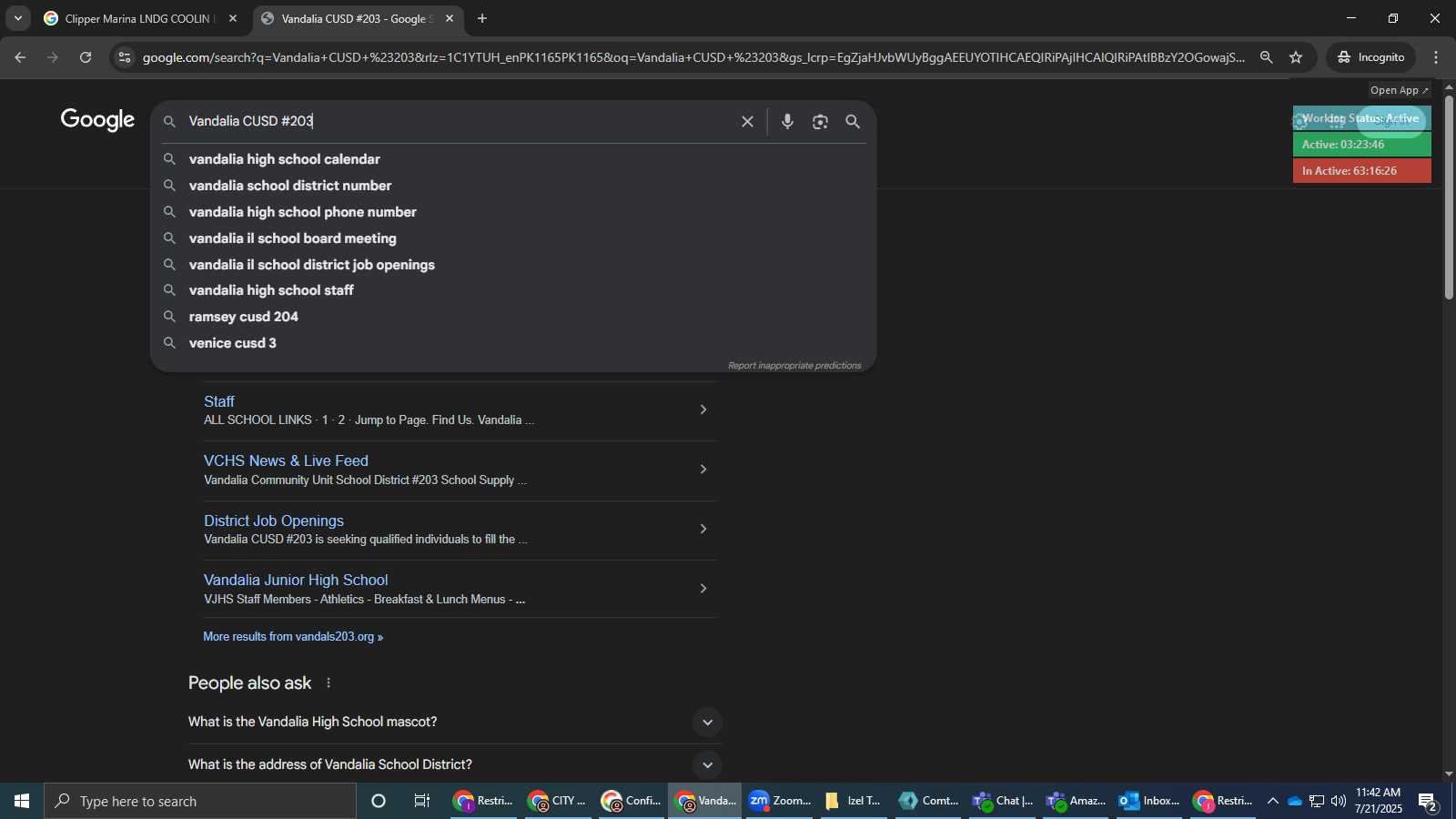The height and width of the screenshot is (819, 1456).
Task: Click More results from vandals203.org
Action: (x=293, y=637)
